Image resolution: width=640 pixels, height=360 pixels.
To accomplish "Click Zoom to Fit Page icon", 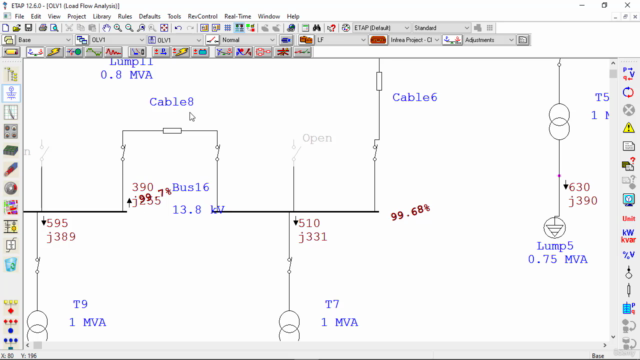I will click(164, 28).
